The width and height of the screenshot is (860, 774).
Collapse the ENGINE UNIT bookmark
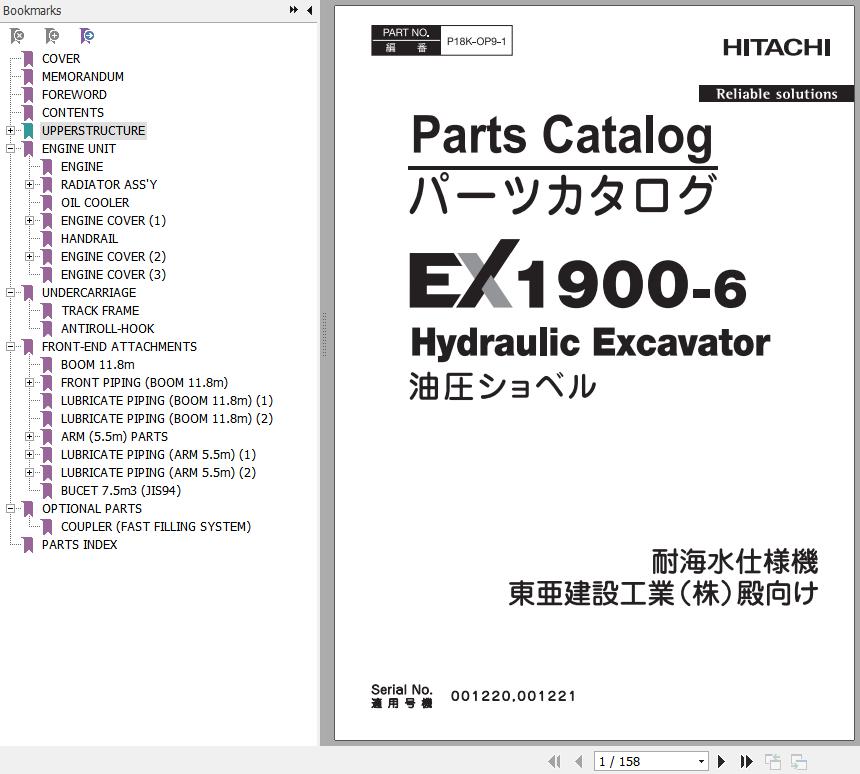[10, 149]
